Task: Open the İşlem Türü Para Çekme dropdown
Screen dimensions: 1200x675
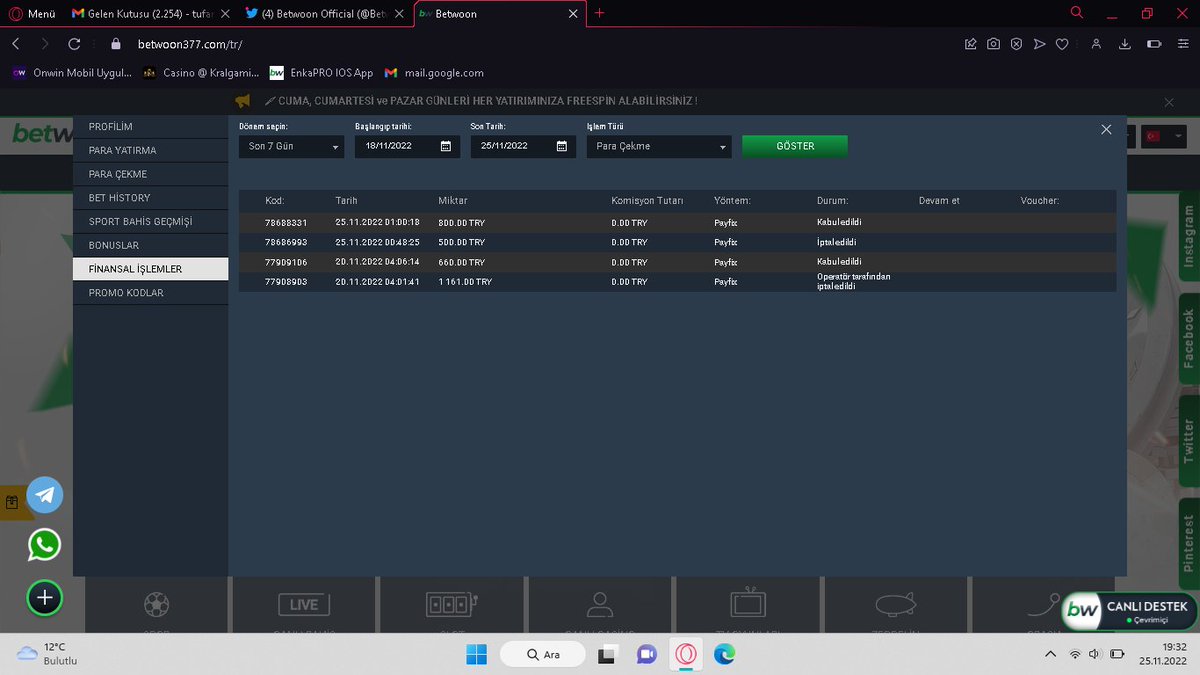Action: coord(659,146)
